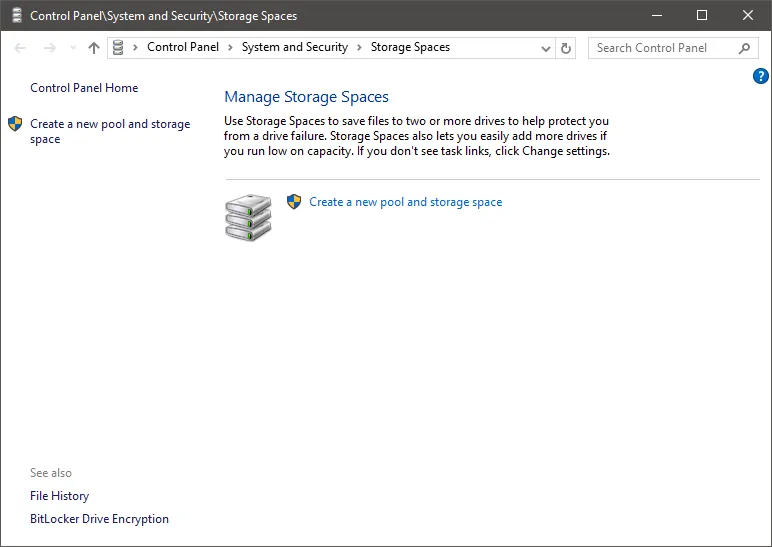Go to Control Panel Home
The height and width of the screenshot is (547, 772).
click(x=84, y=88)
